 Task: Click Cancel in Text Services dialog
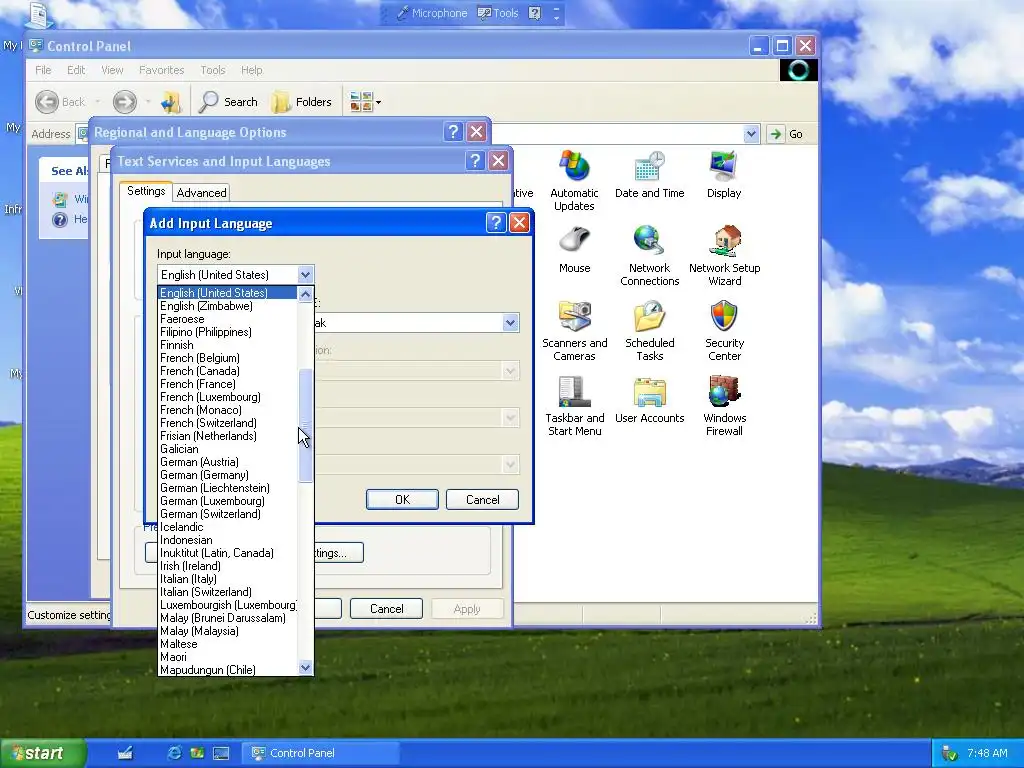(x=387, y=609)
